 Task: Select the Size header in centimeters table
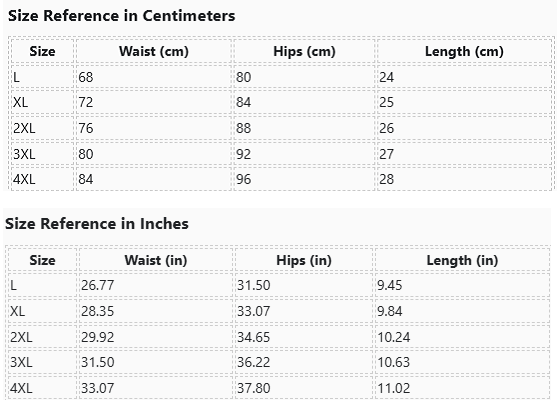[42, 52]
